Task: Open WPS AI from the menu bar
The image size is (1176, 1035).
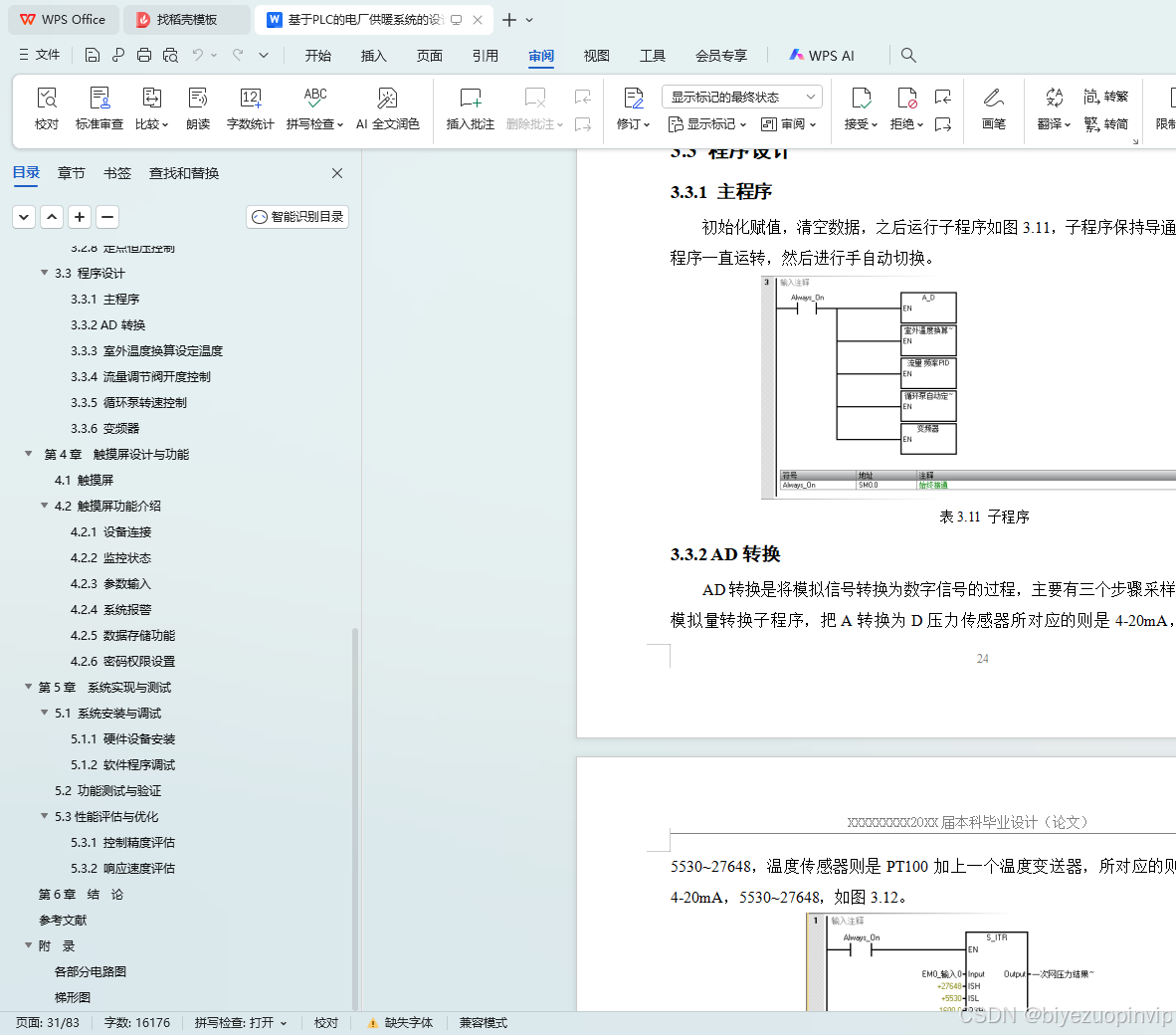Action: [x=822, y=55]
